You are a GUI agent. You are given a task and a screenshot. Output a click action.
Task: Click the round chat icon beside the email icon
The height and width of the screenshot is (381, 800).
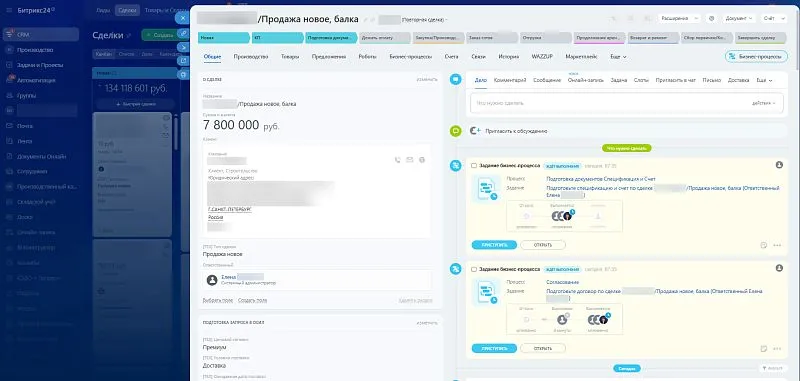click(421, 160)
